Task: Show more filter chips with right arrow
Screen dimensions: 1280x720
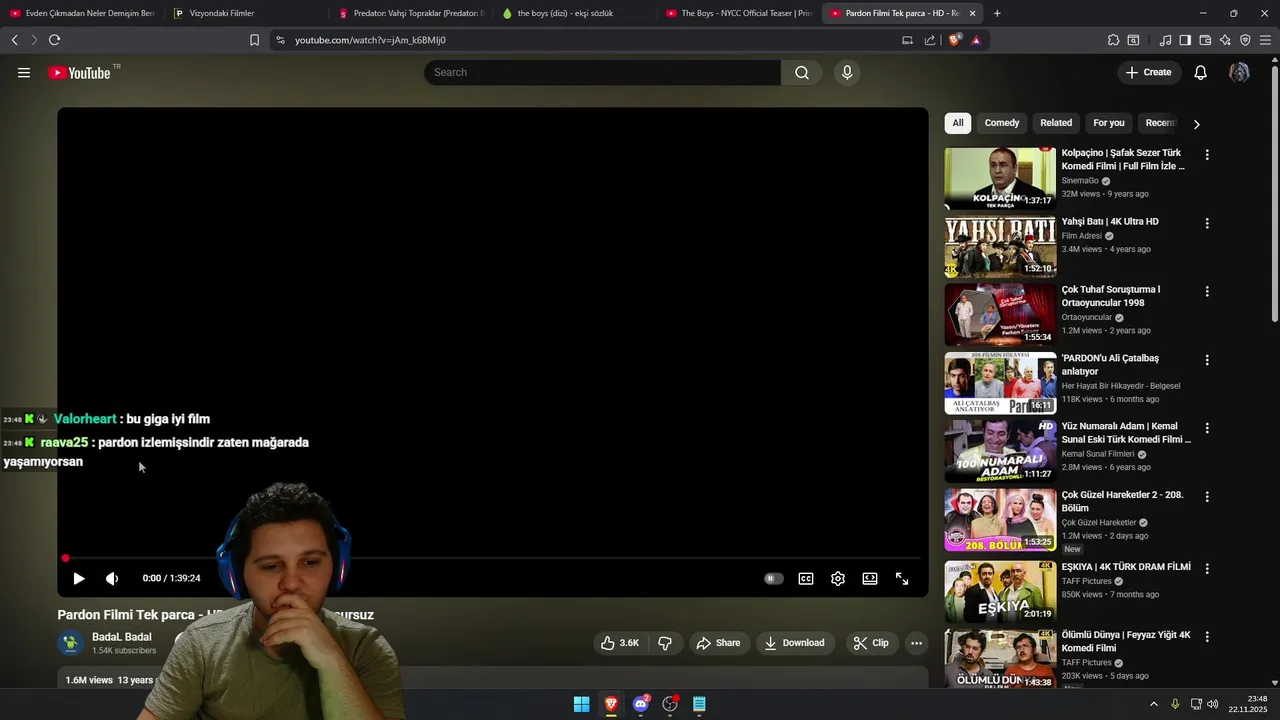Action: click(1196, 124)
